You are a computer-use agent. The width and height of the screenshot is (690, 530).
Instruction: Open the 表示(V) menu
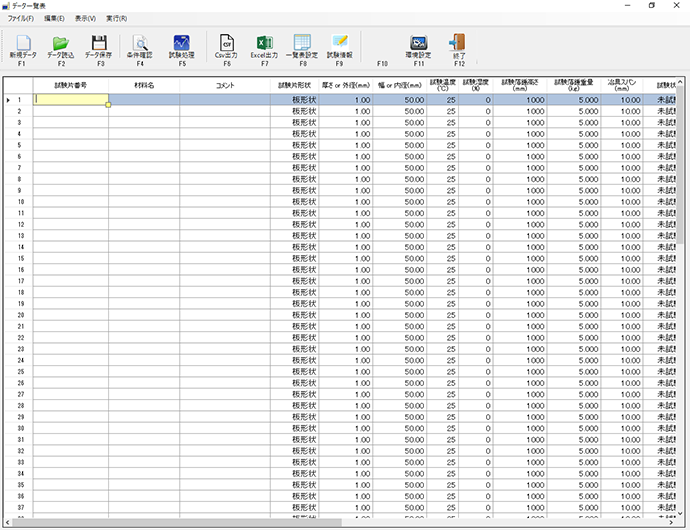point(85,18)
